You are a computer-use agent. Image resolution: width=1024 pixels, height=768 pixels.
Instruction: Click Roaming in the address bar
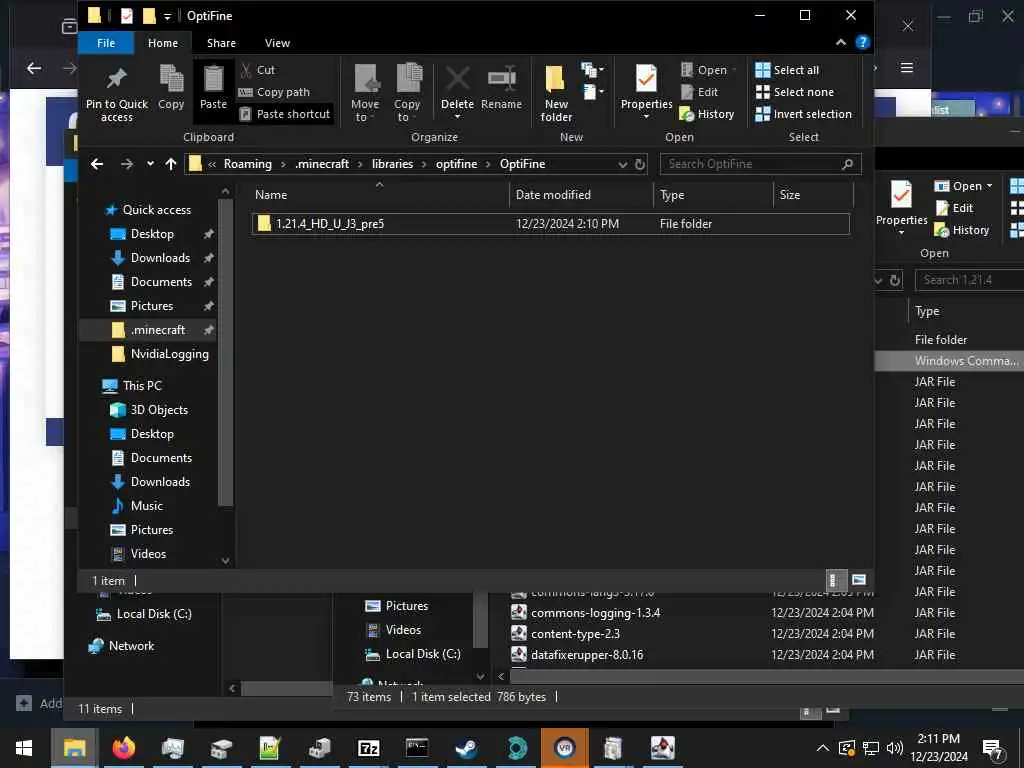248,164
